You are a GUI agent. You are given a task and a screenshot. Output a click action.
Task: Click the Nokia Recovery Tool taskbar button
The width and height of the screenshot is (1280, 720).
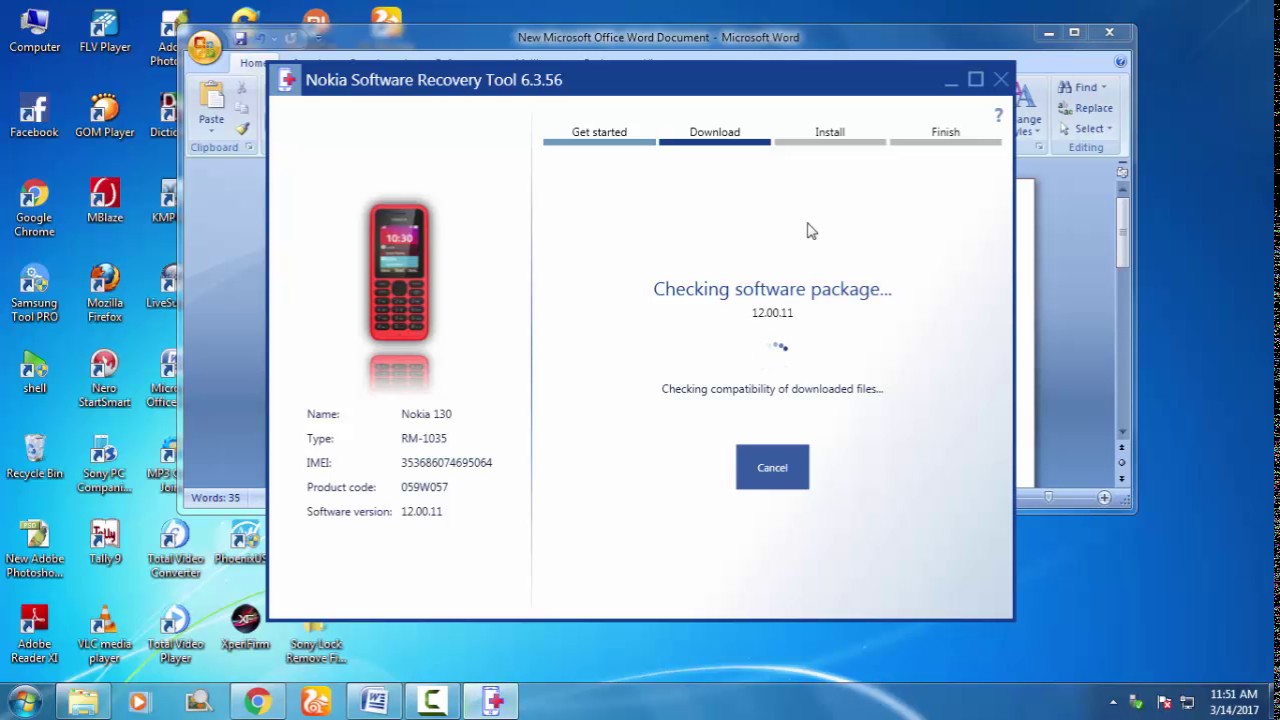point(492,702)
